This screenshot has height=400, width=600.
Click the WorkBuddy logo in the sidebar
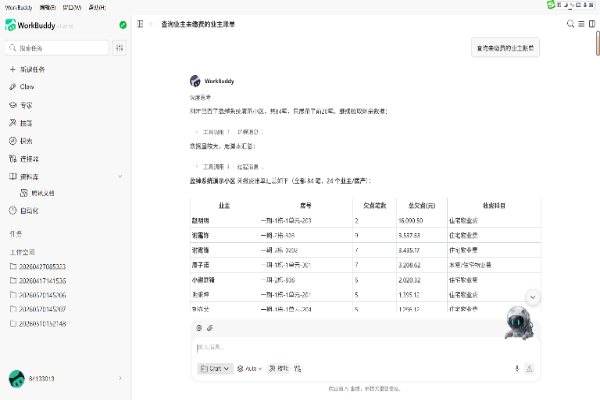10,25
